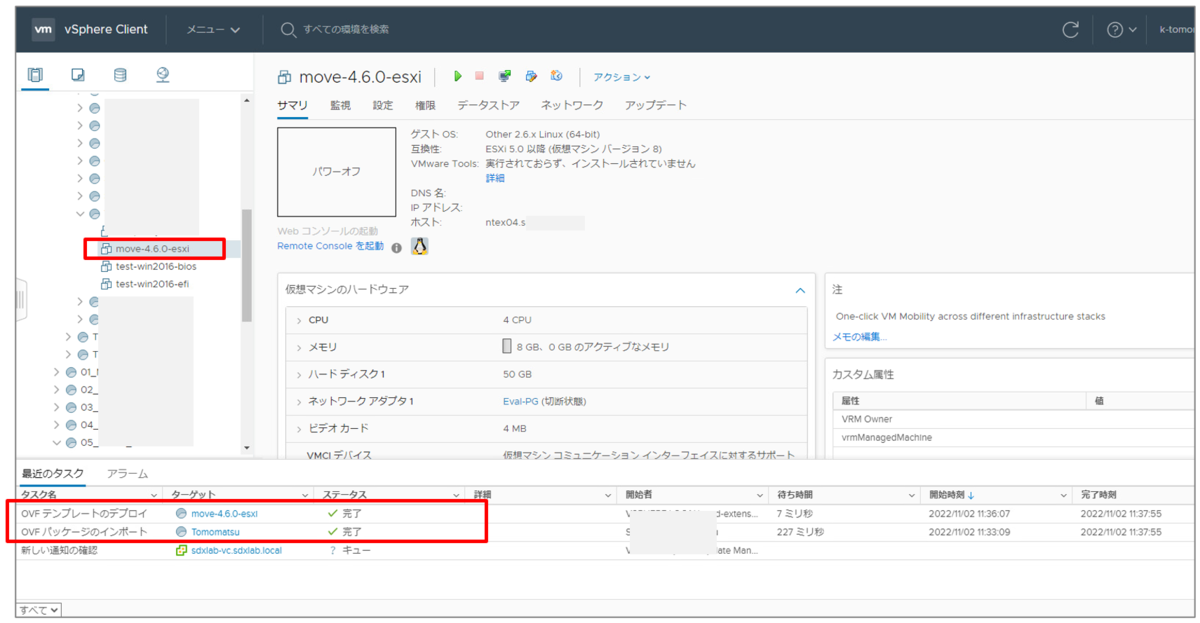Filter the ターゲット column dropdown arrow
The height and width of the screenshot is (623, 1200).
tap(305, 495)
